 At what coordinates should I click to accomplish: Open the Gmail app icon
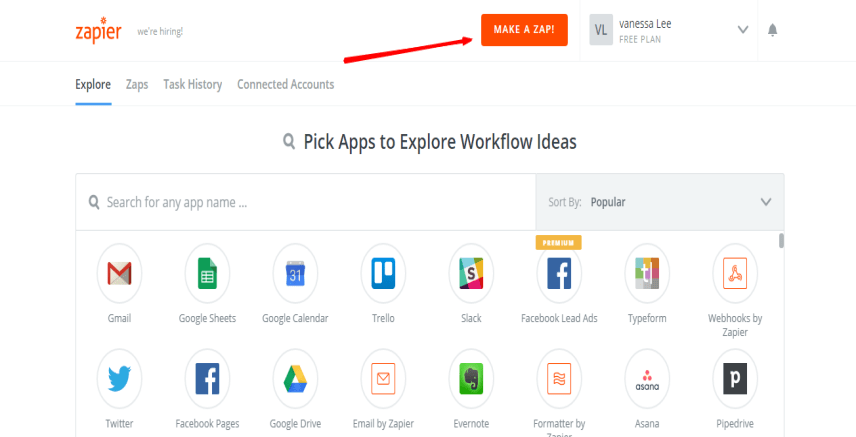click(x=119, y=273)
